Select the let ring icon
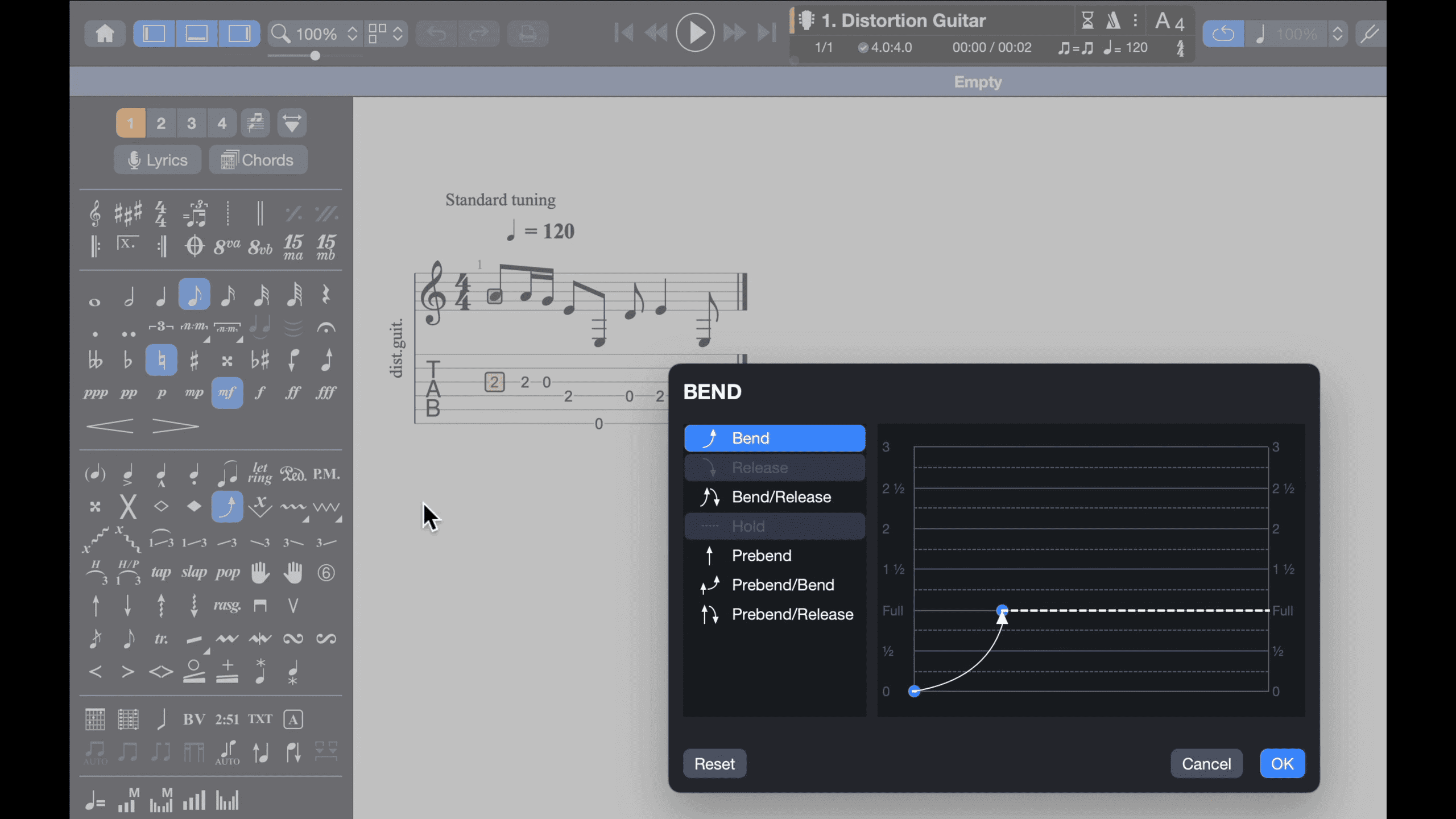The image size is (1456, 819). pos(260,473)
